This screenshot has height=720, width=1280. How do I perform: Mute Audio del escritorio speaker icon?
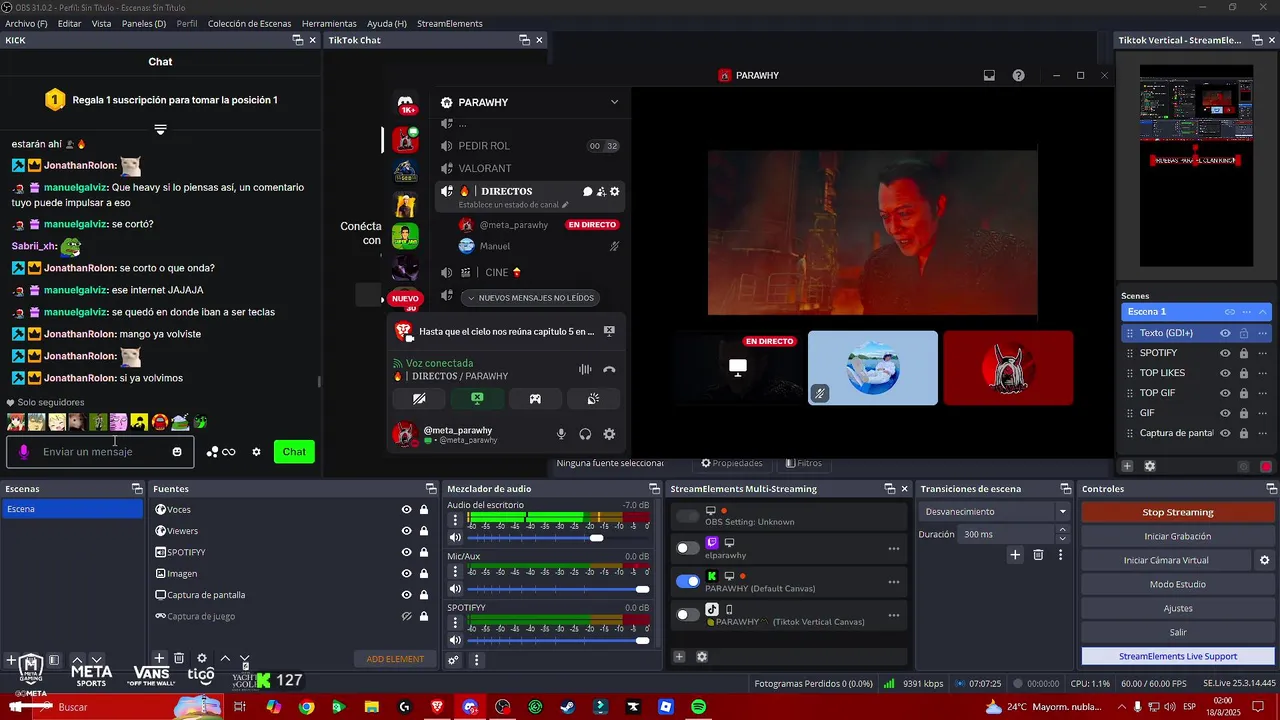[x=456, y=538]
